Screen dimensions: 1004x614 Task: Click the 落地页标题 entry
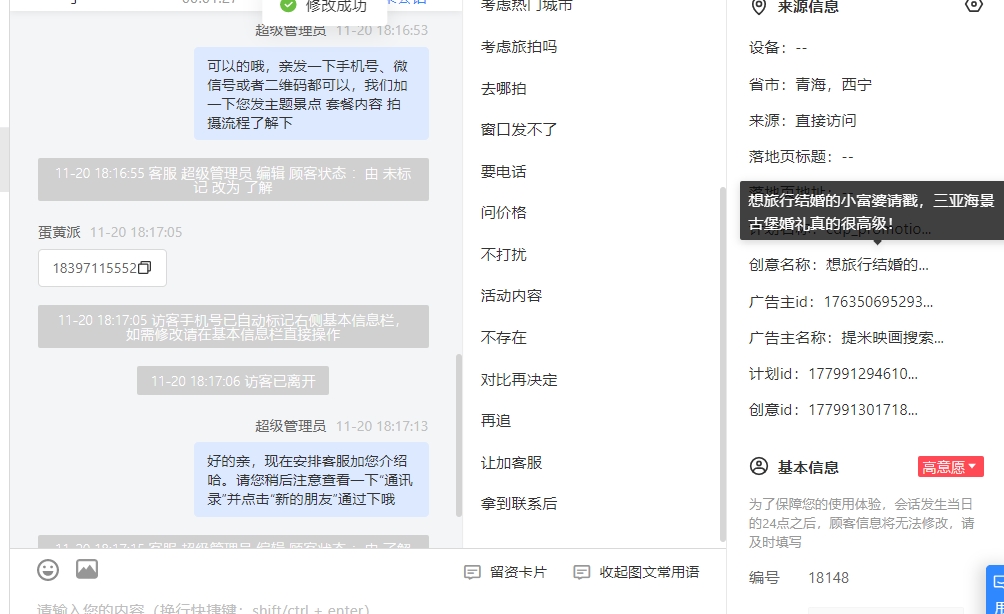pyautogui.click(x=801, y=156)
